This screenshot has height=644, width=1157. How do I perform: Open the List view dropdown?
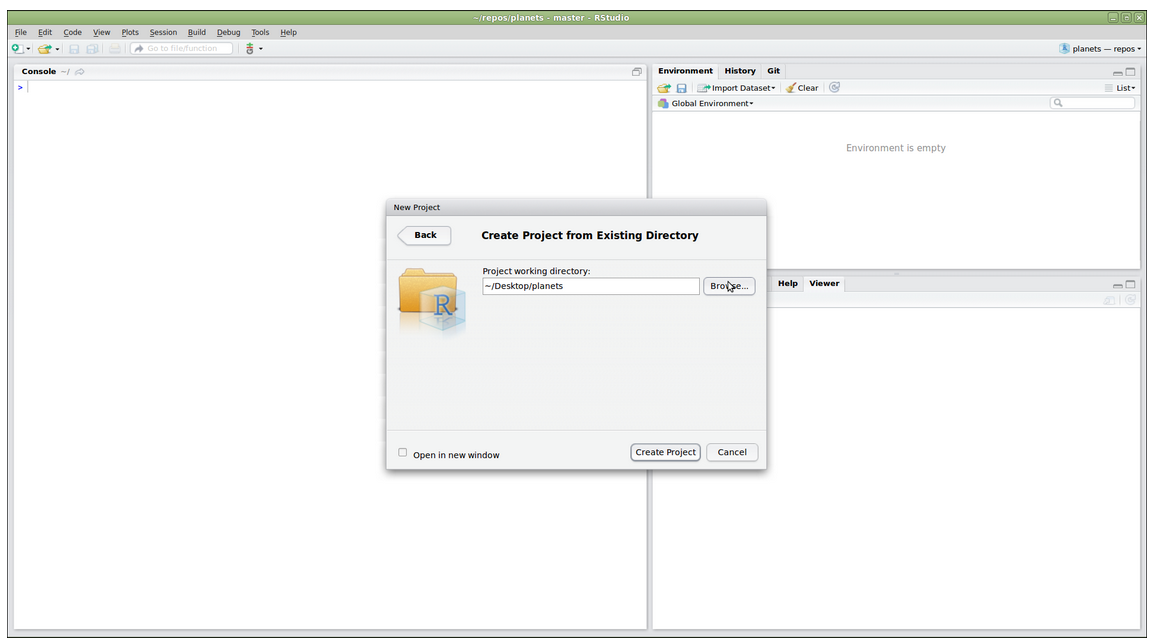click(1120, 88)
